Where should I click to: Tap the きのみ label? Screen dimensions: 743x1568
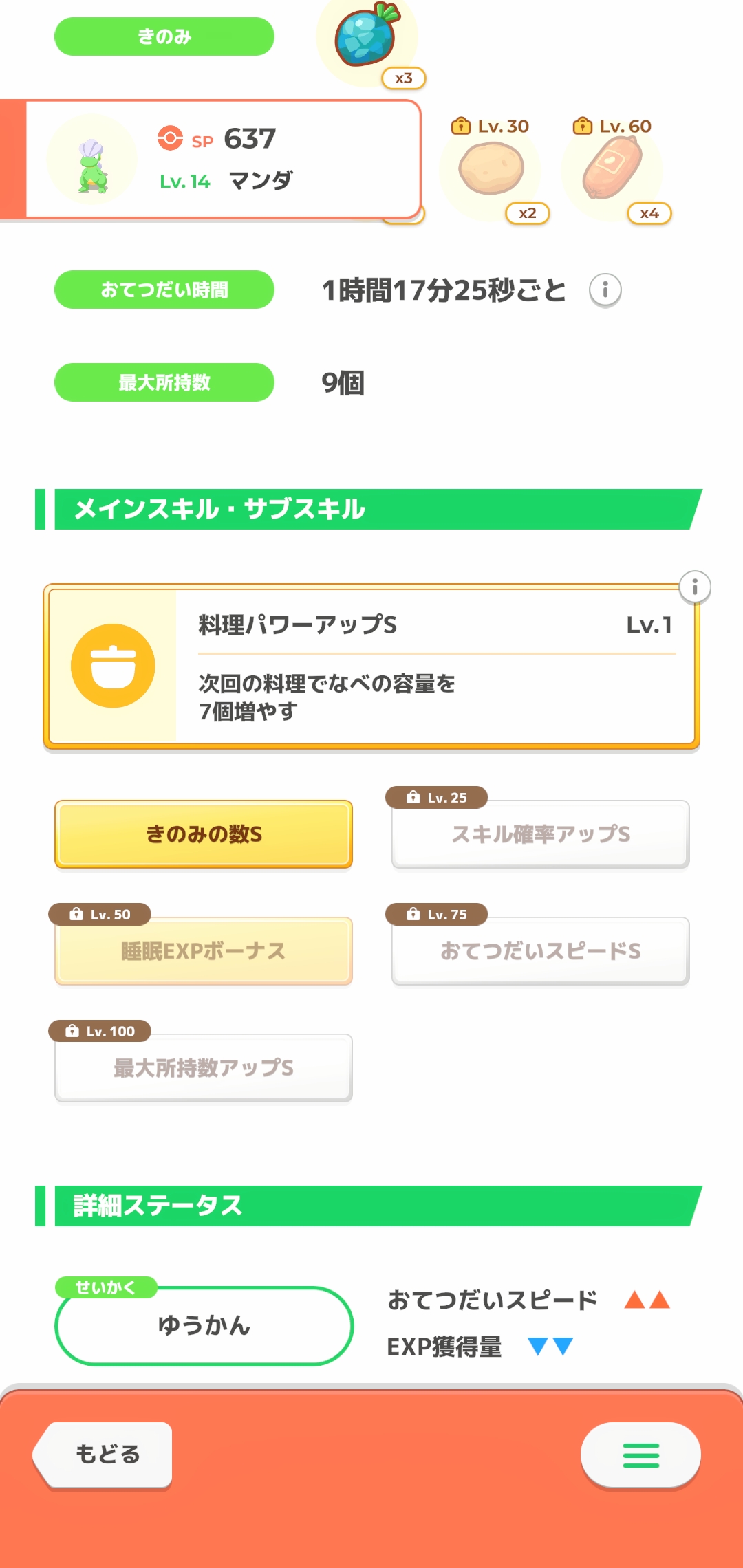click(x=164, y=36)
